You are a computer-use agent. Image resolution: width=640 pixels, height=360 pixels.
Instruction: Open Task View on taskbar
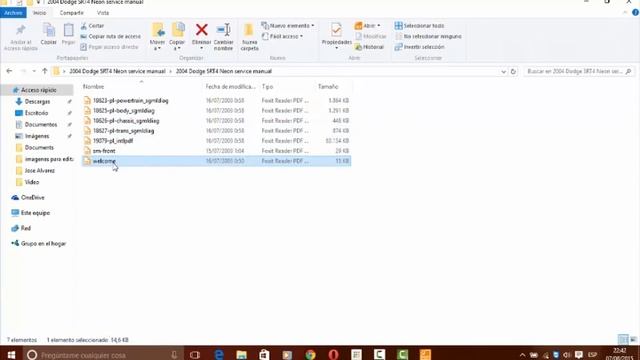[195, 355]
